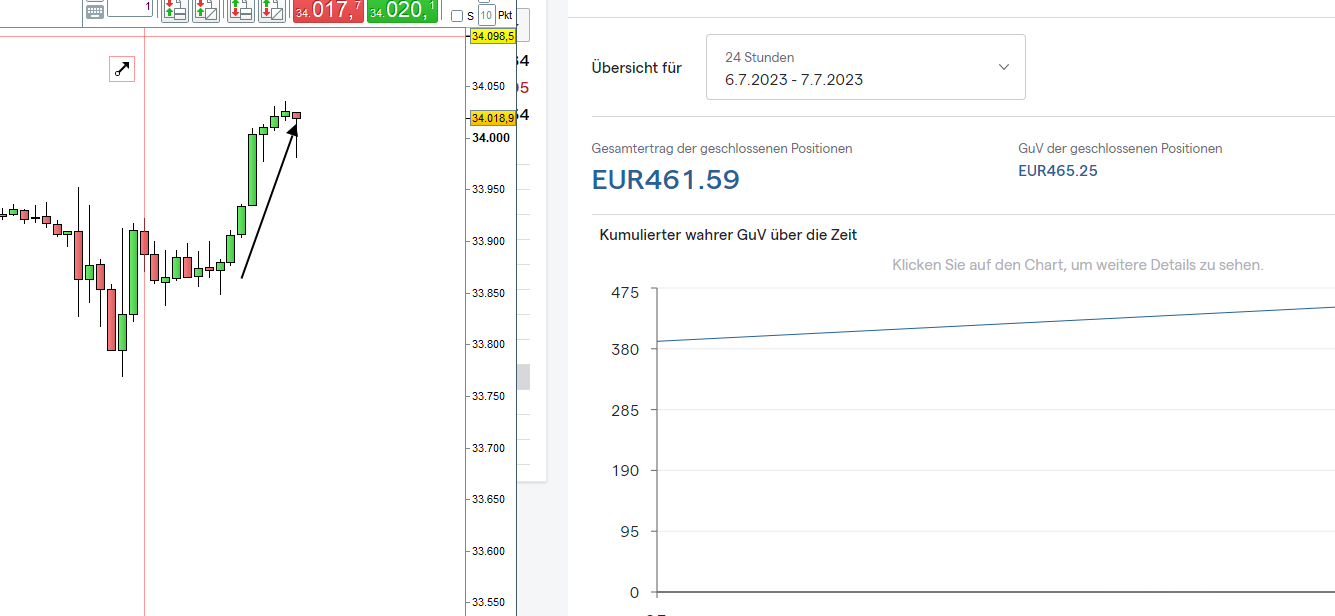Enable the S checkbox beside Pkt field

tap(457, 16)
